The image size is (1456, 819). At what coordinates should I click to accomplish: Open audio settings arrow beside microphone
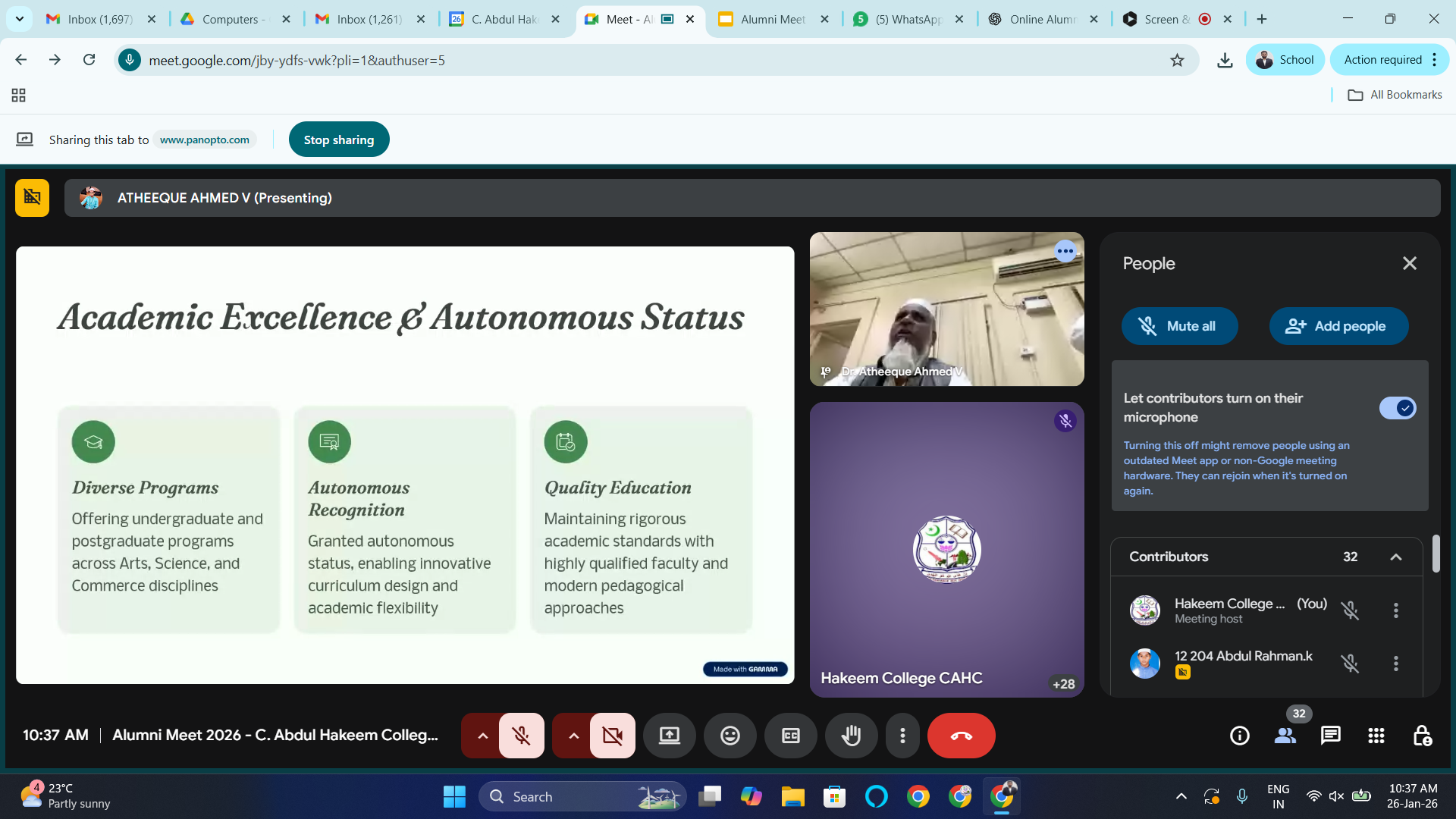pos(482,736)
